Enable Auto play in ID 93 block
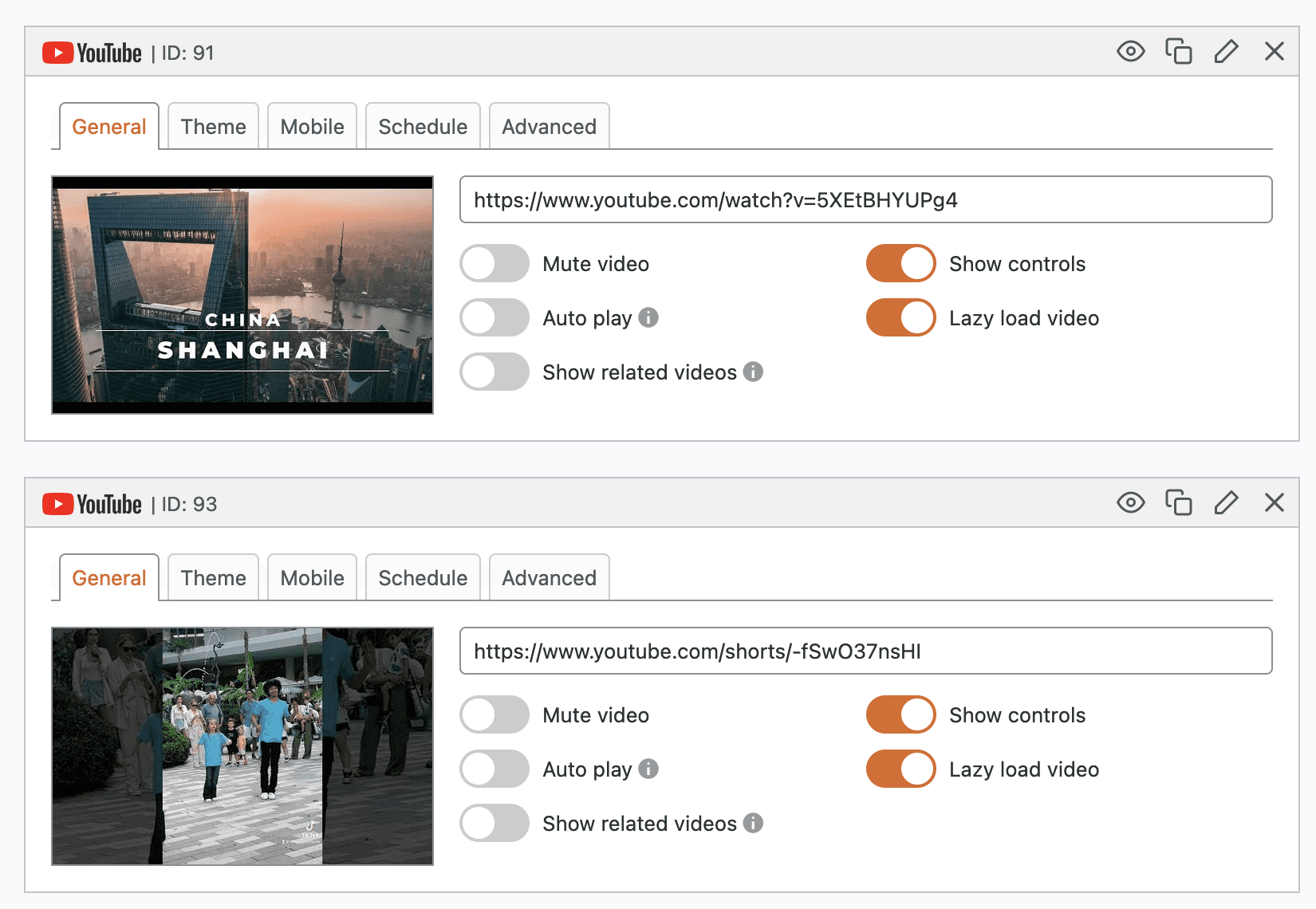The height and width of the screenshot is (909, 1316). (x=494, y=769)
